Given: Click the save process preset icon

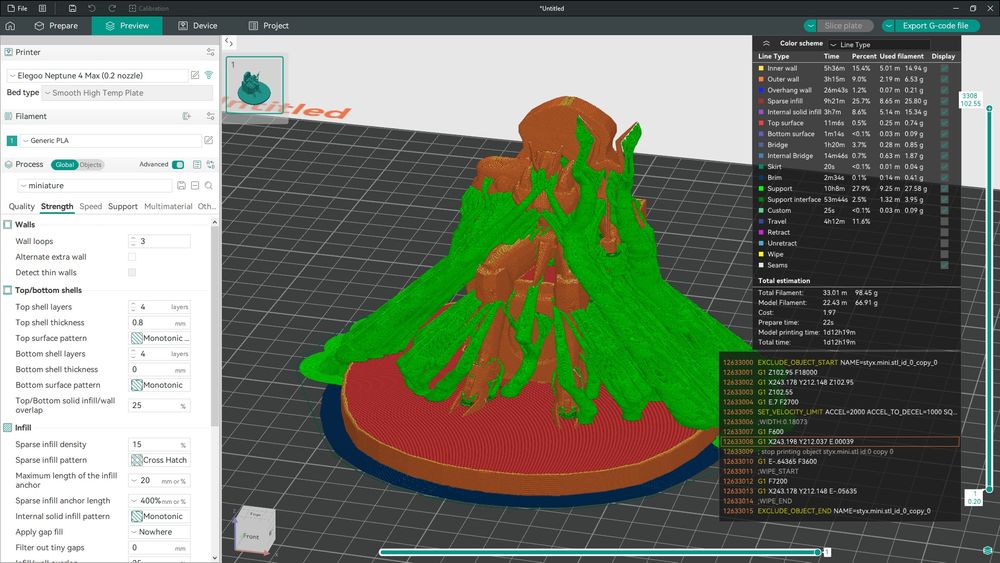Looking at the screenshot, I should click(x=181, y=186).
